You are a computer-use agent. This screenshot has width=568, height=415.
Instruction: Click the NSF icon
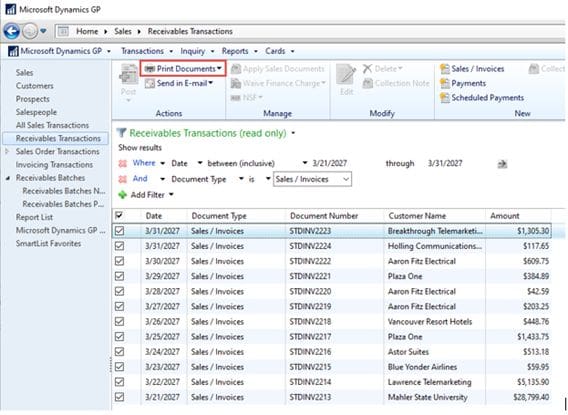[x=235, y=98]
